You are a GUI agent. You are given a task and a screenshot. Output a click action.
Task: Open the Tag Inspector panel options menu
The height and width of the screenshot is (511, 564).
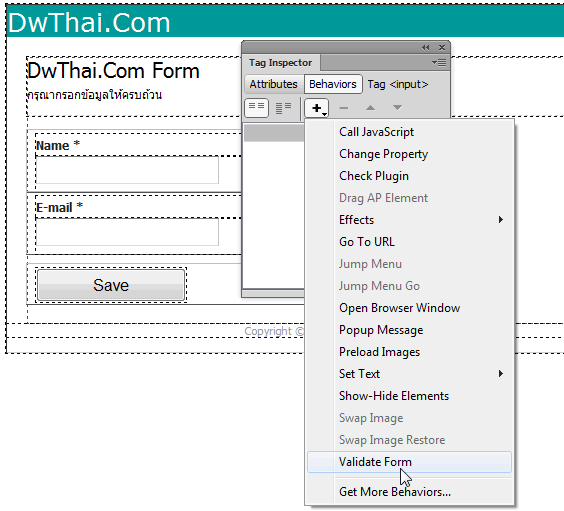[439, 63]
